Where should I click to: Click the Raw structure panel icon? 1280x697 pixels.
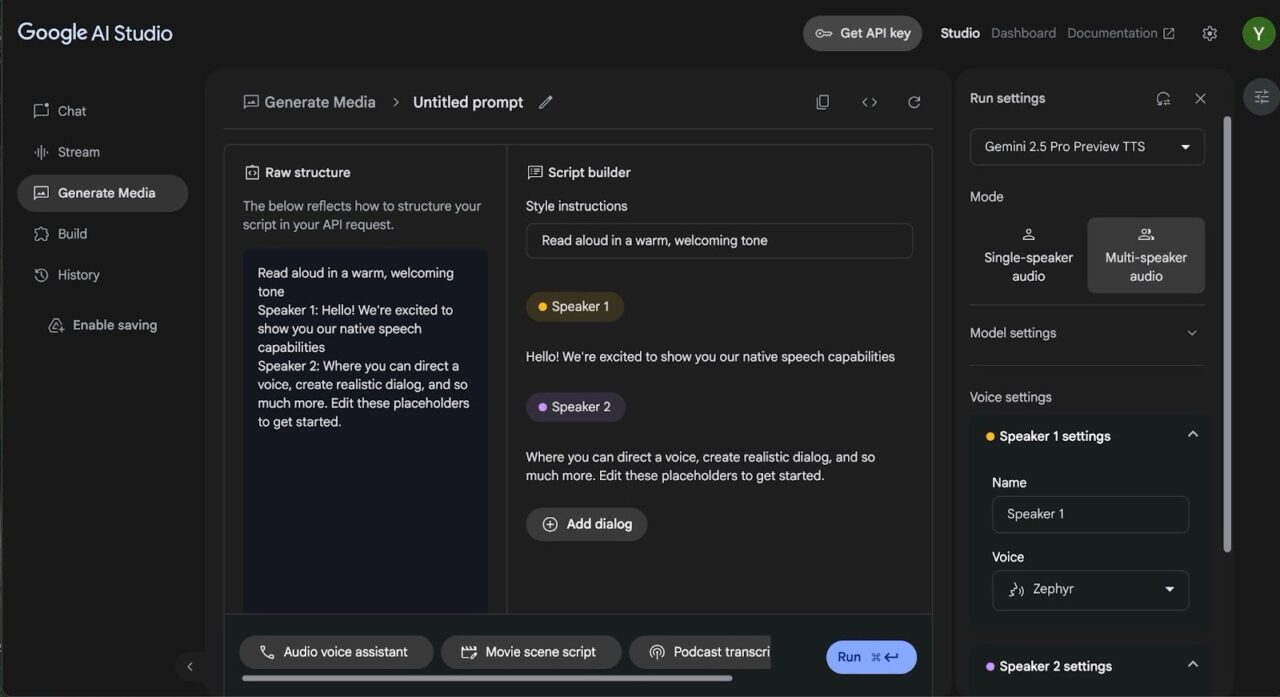pos(252,173)
